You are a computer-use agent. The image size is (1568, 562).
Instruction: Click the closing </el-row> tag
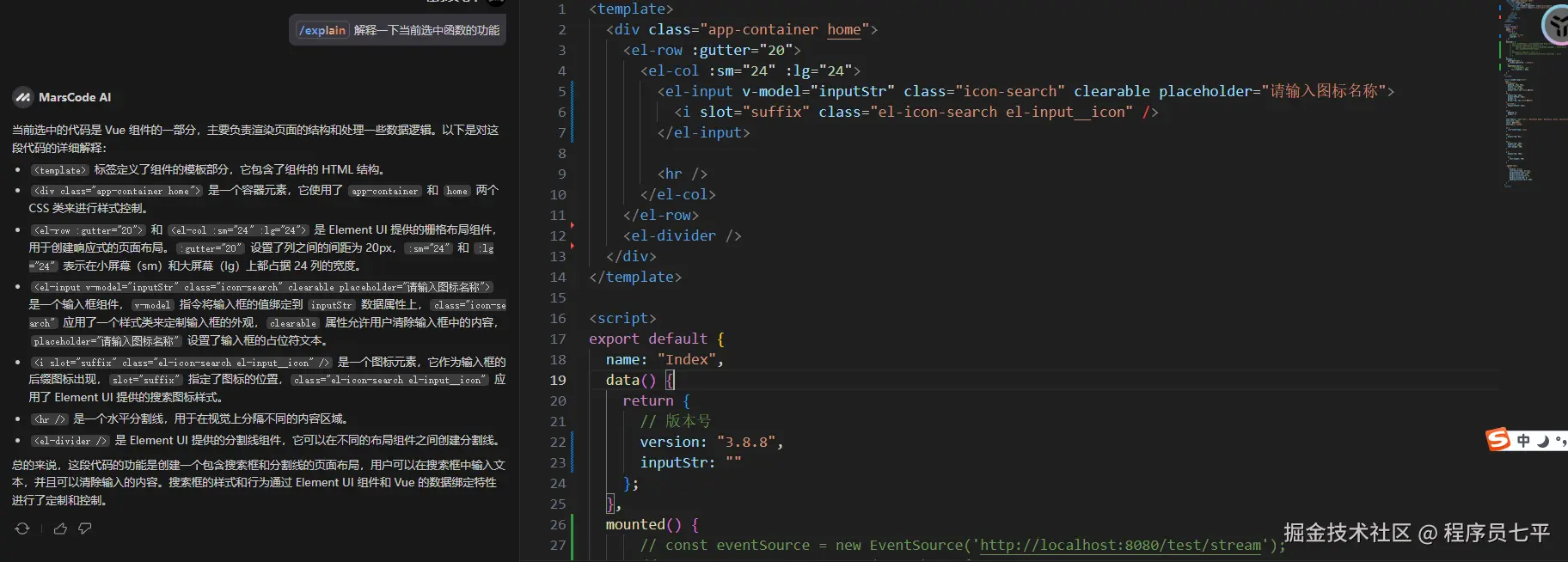coord(661,215)
